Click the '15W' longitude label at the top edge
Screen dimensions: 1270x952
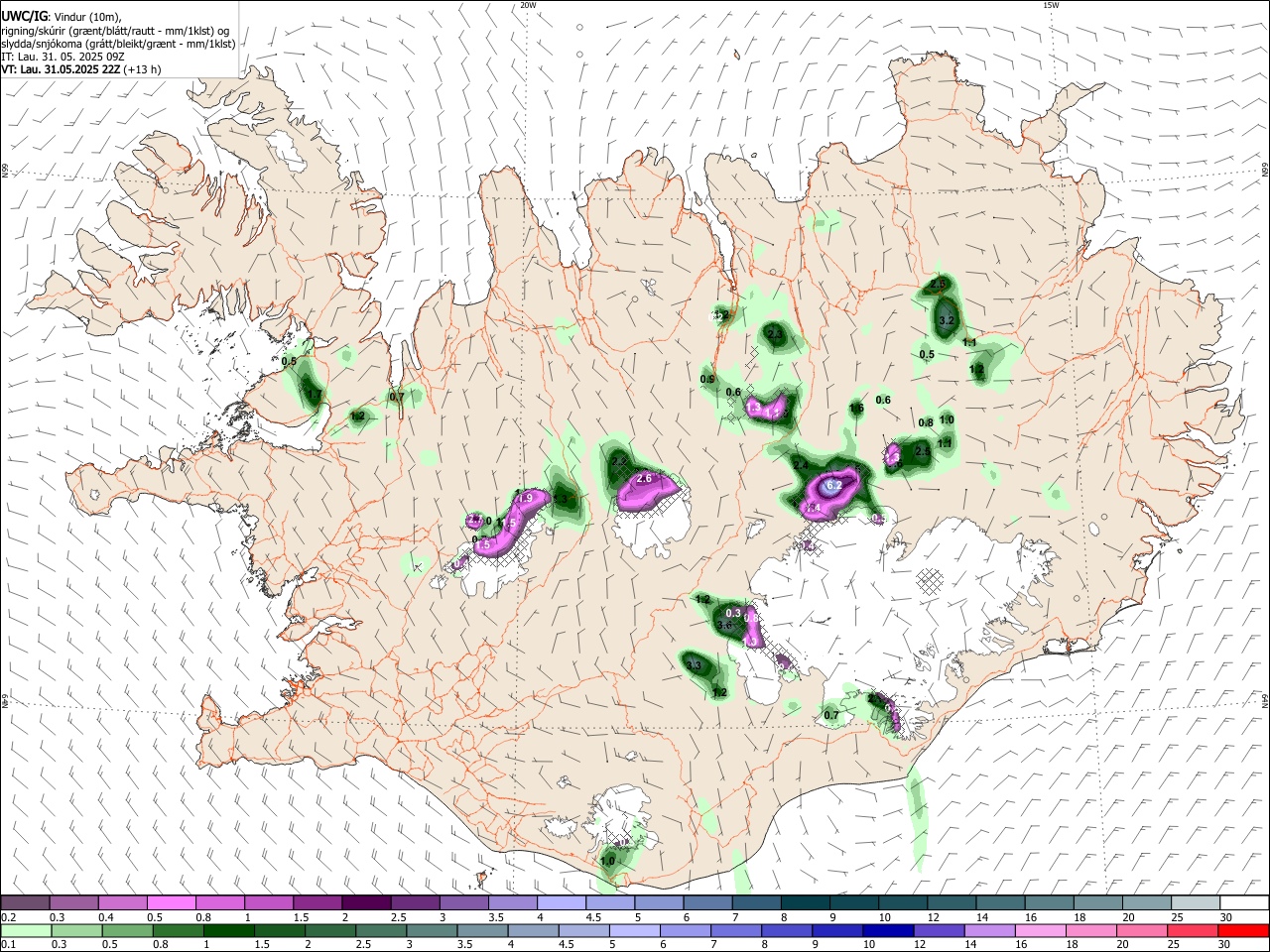click(x=1051, y=5)
